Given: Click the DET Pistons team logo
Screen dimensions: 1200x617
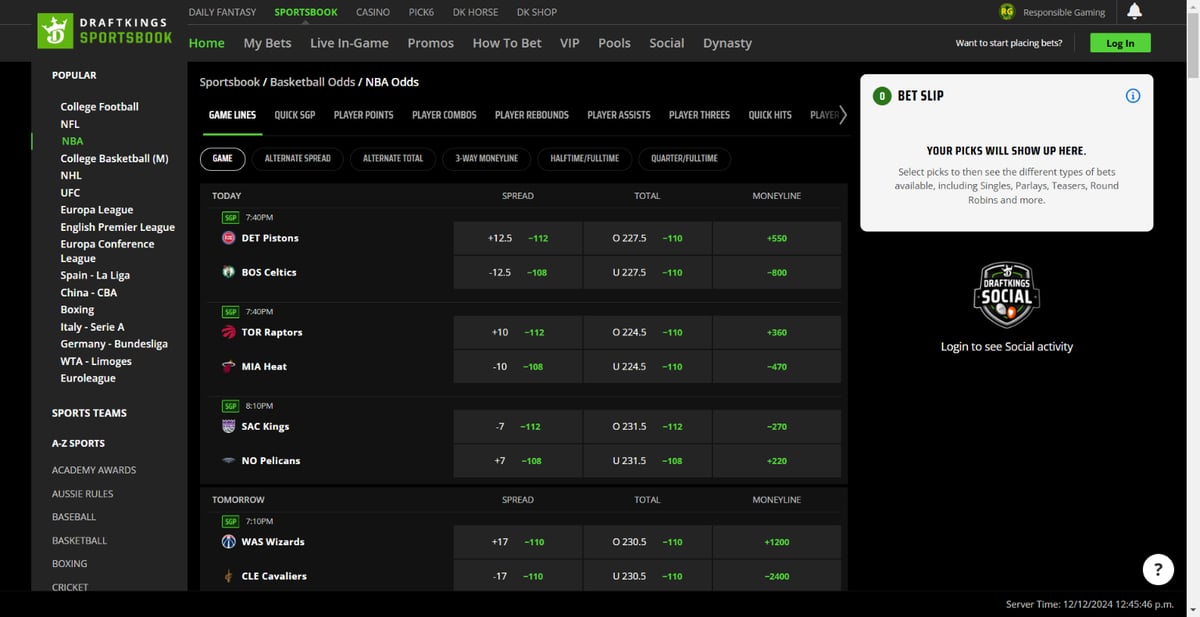Looking at the screenshot, I should click(229, 238).
